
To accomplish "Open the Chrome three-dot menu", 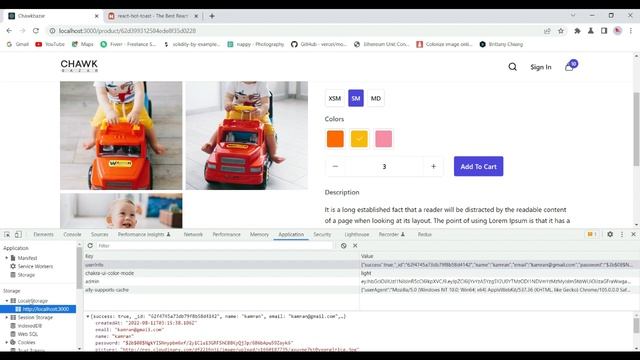I will point(631,31).
